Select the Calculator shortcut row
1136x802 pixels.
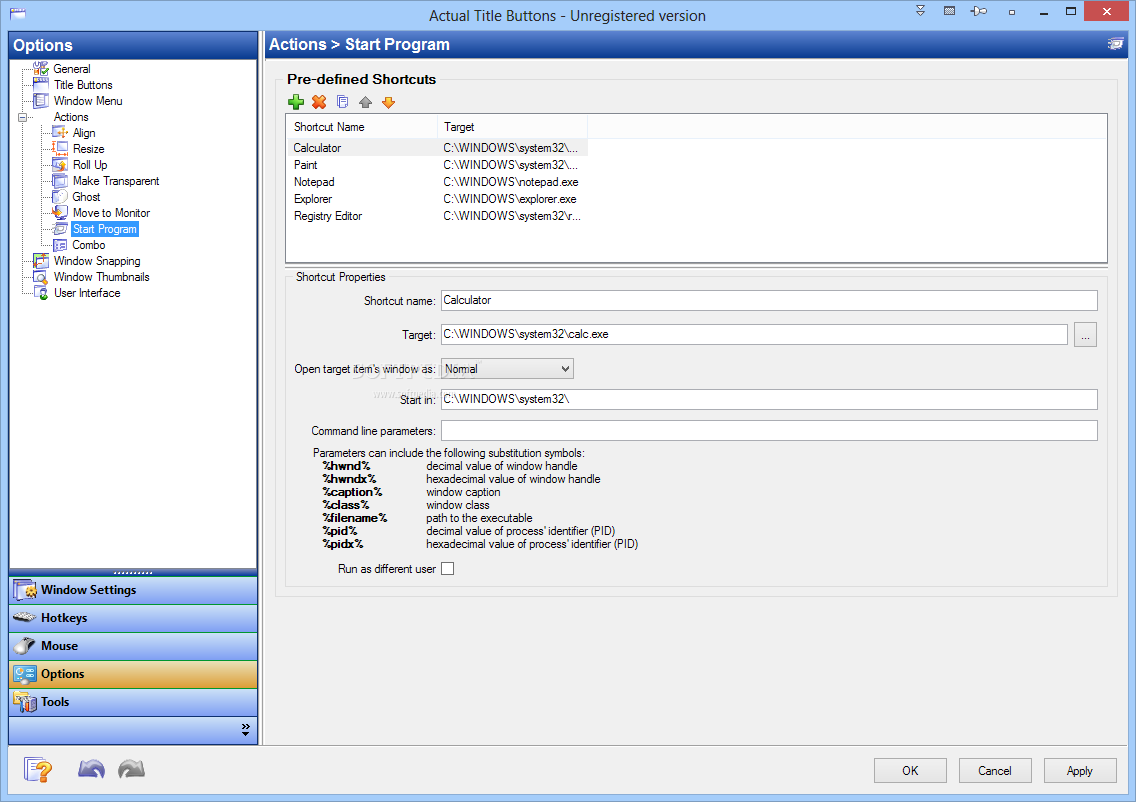click(x=438, y=148)
